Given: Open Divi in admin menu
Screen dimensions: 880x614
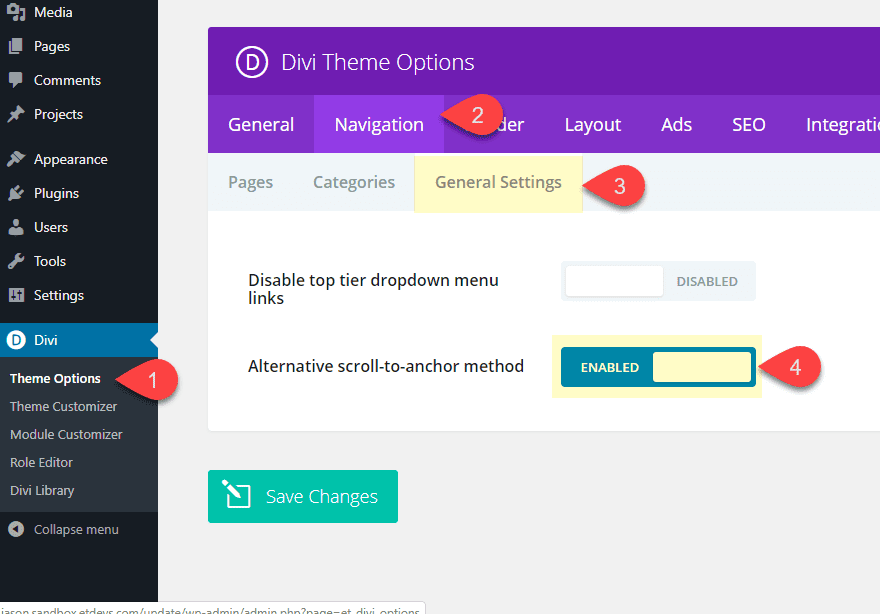Looking at the screenshot, I should coord(79,340).
